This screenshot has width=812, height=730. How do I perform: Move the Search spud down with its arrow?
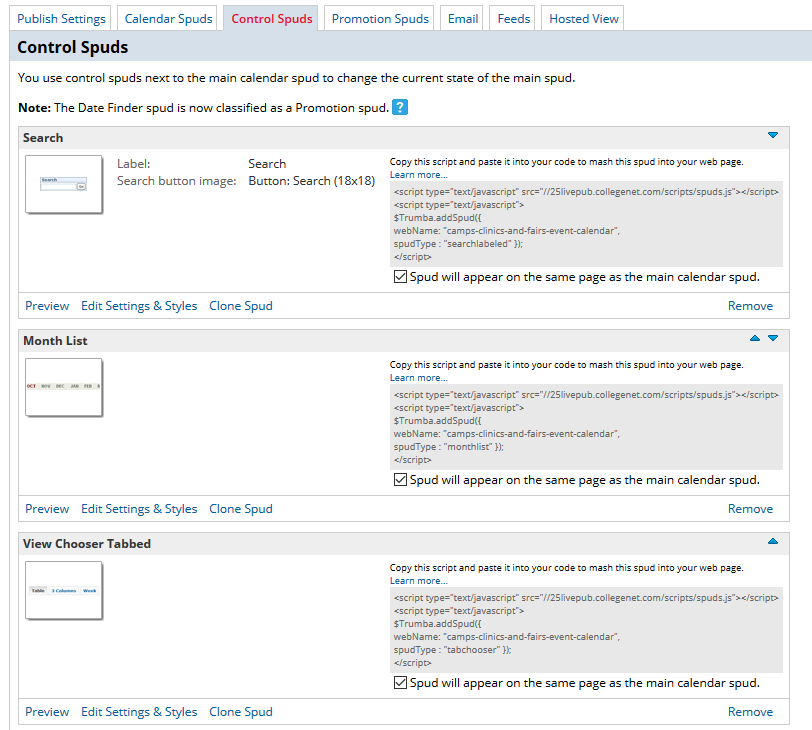773,135
